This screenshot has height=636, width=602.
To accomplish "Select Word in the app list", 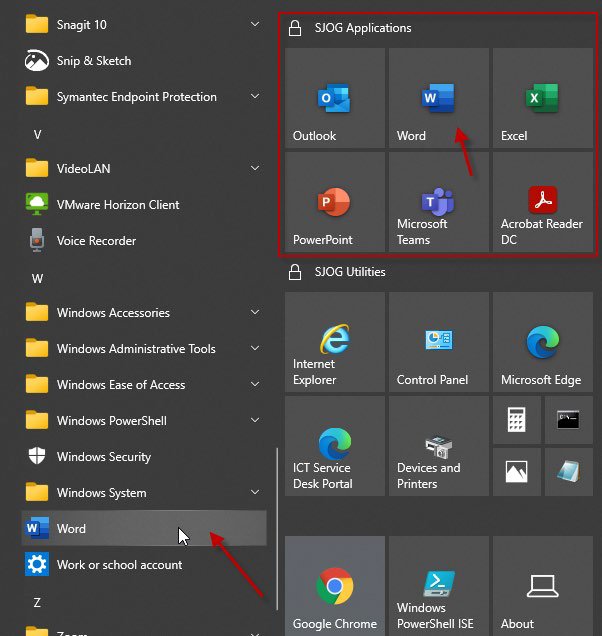I will click(144, 528).
